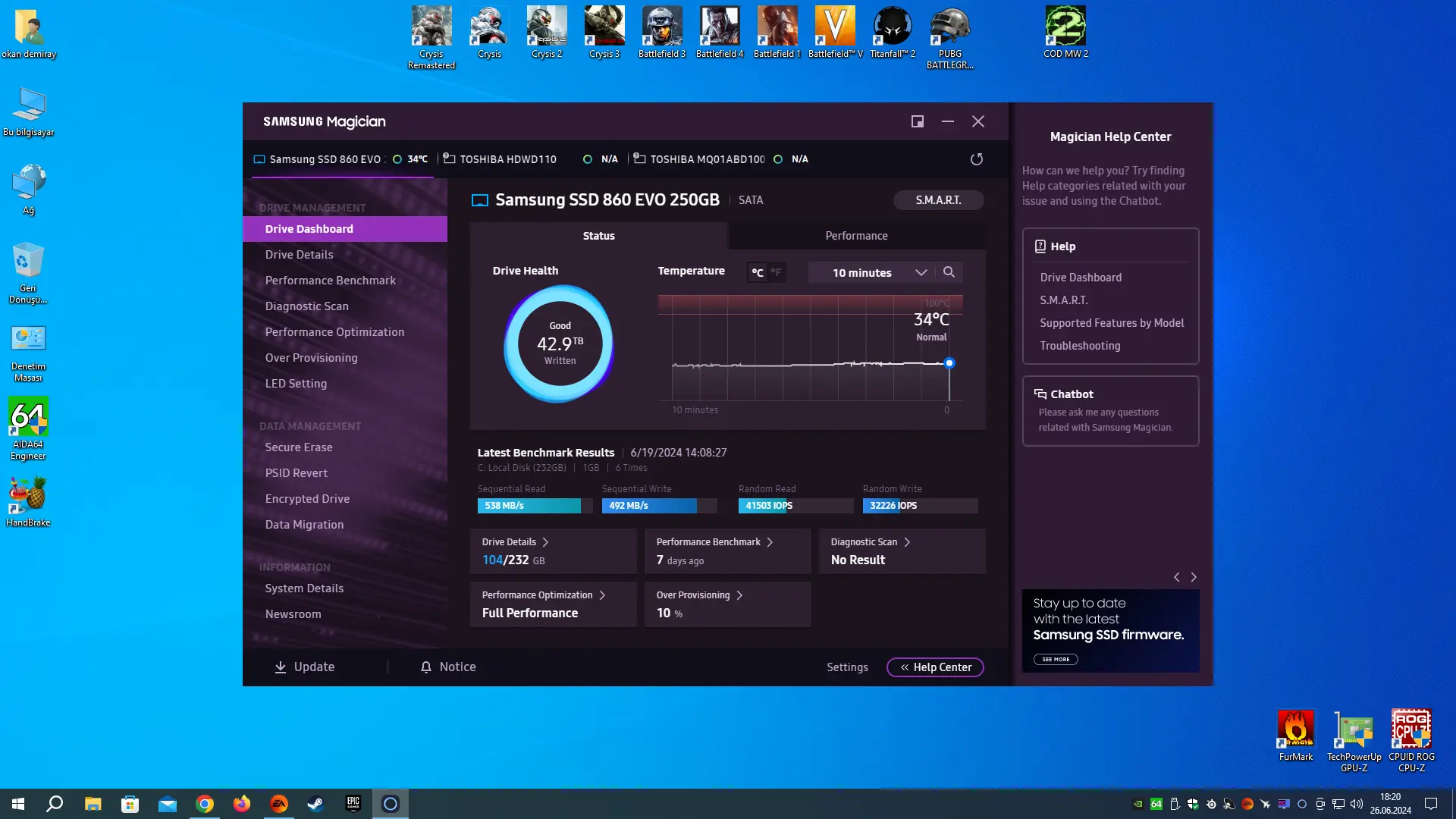Screen dimensions: 1456x819
Task: Open Steam from the taskbar
Action: pos(315,804)
